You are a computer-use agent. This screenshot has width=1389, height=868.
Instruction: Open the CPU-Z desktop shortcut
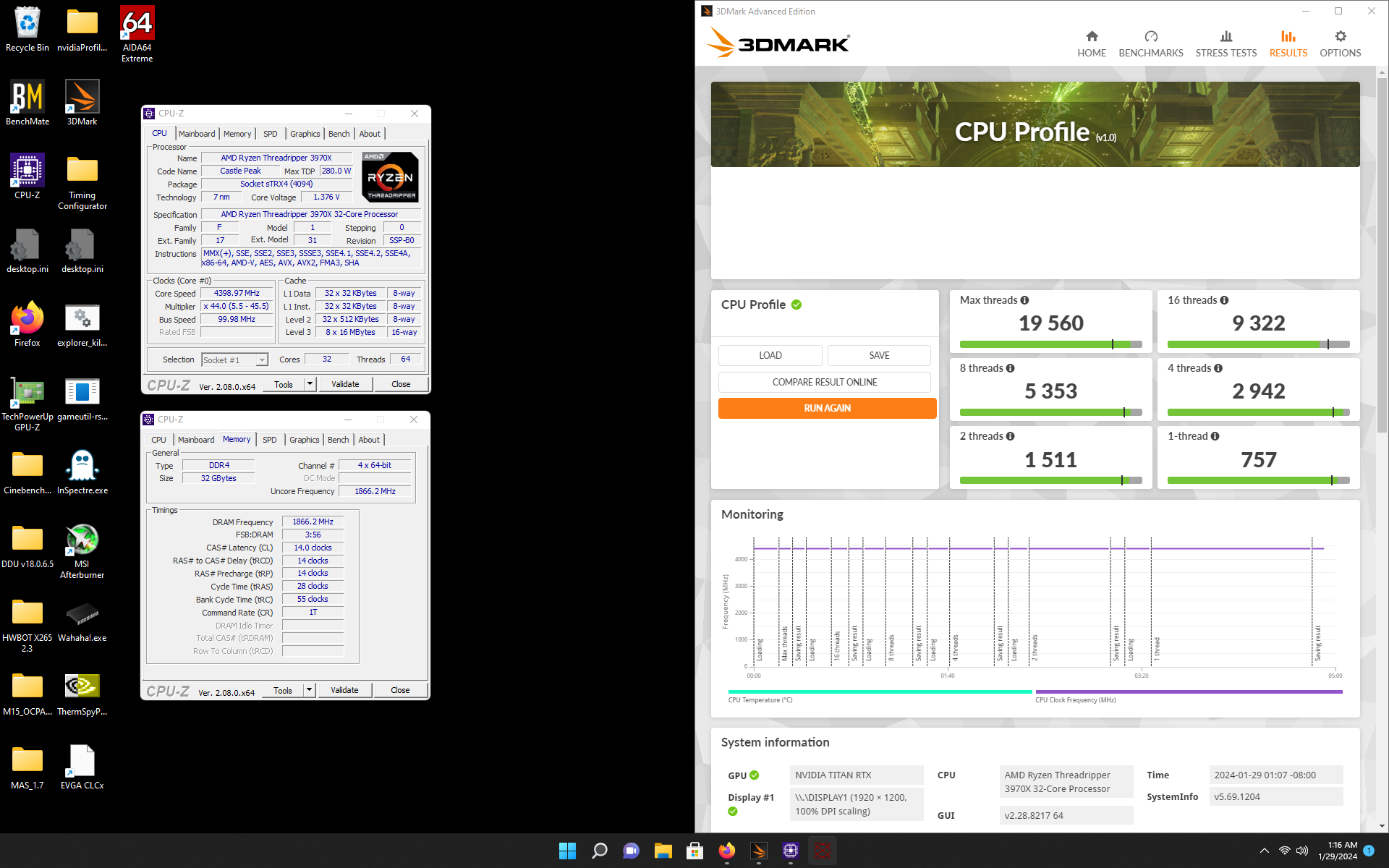pos(27,177)
